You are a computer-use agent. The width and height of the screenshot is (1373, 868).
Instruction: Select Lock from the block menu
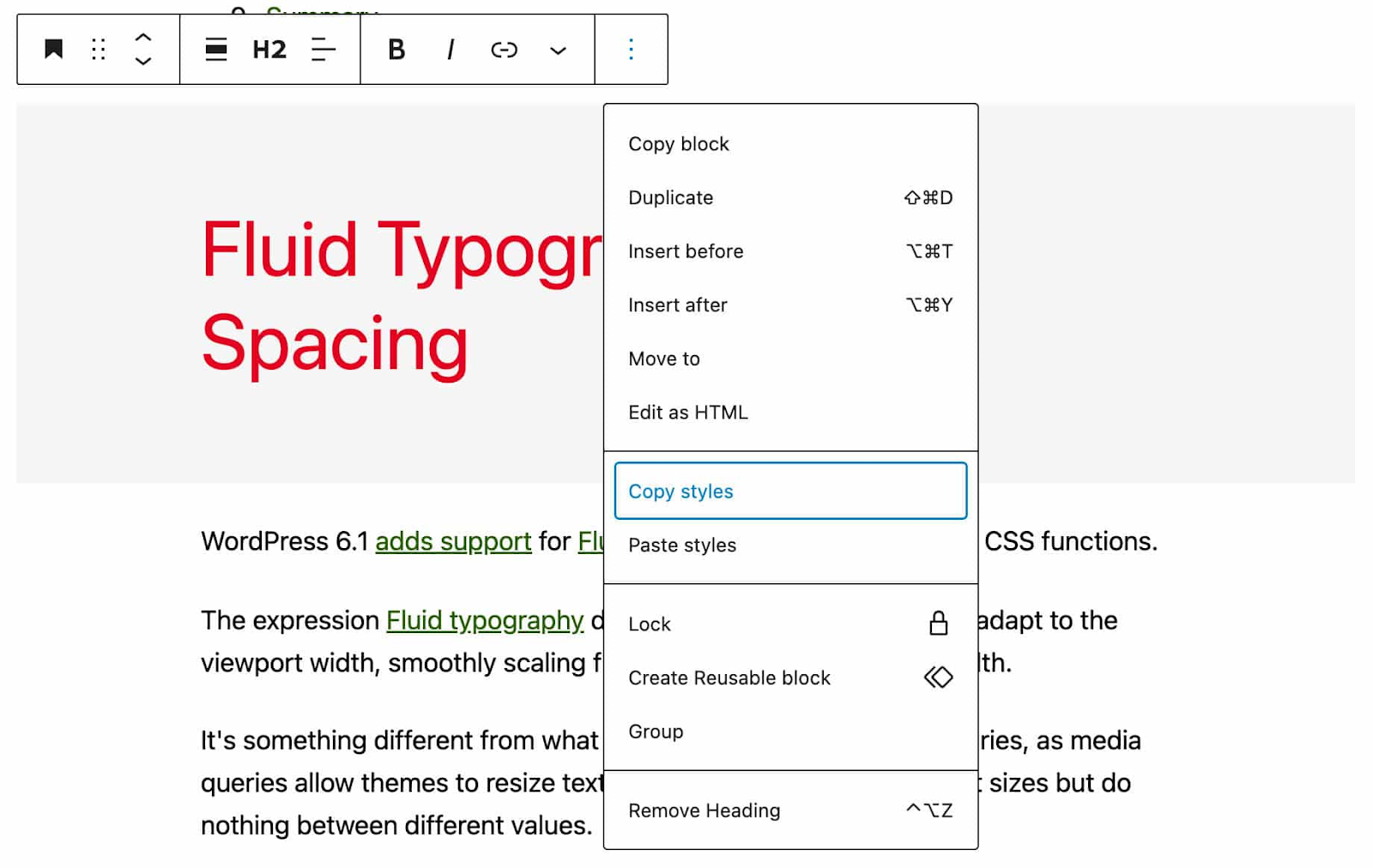click(x=790, y=624)
